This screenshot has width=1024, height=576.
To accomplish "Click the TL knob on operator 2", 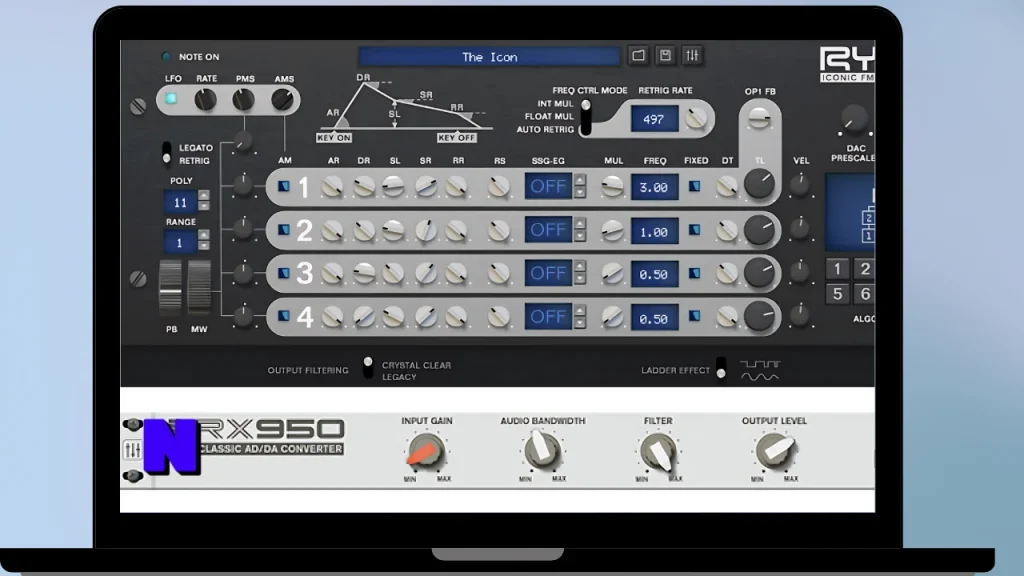I will 759,230.
